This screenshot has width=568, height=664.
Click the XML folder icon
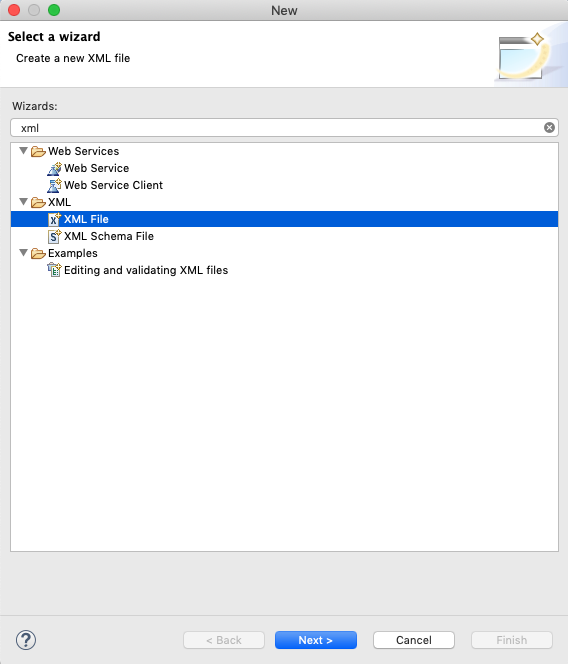click(38, 202)
